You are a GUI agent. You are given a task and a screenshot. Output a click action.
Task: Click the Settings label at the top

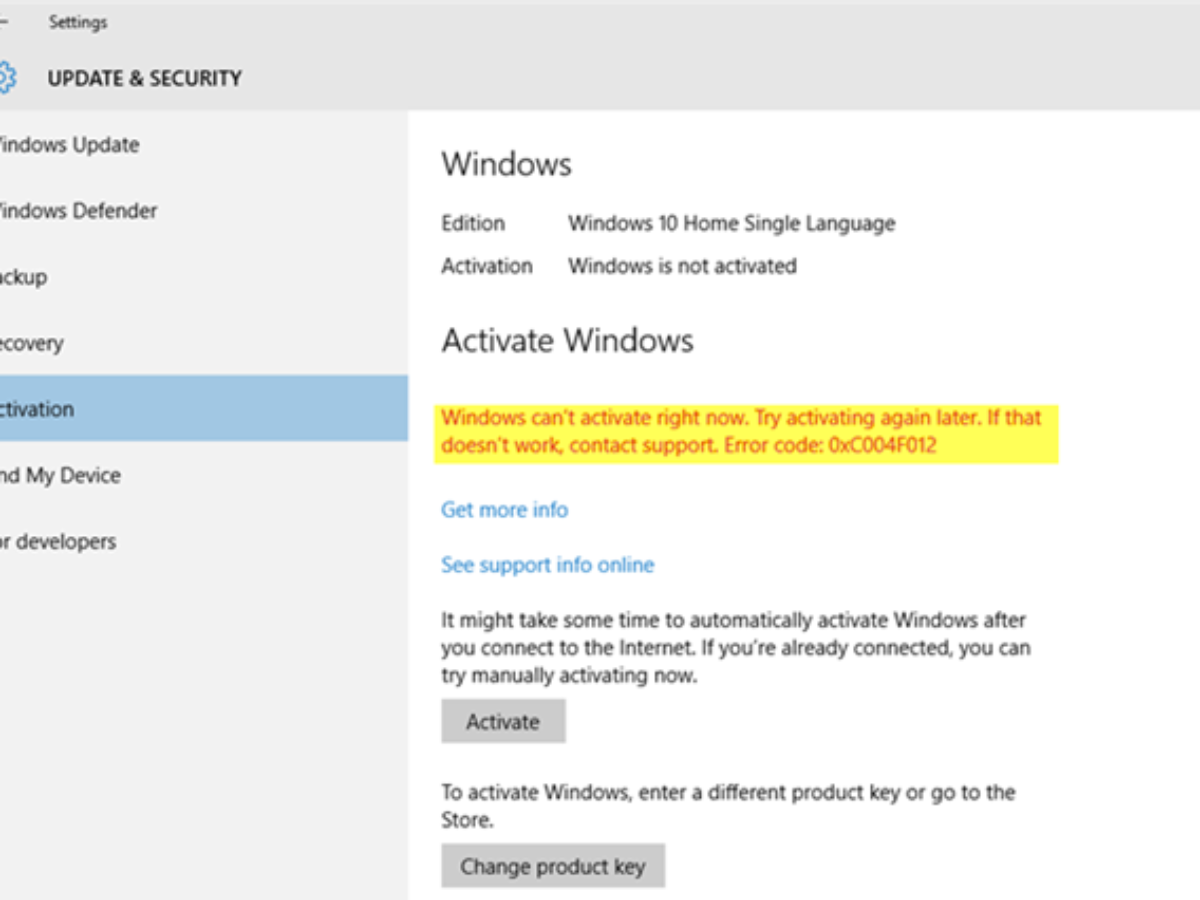point(80,22)
